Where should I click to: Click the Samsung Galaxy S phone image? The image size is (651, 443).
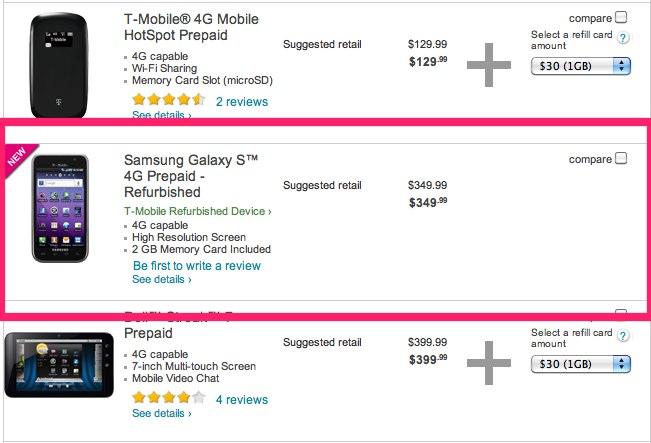click(60, 209)
